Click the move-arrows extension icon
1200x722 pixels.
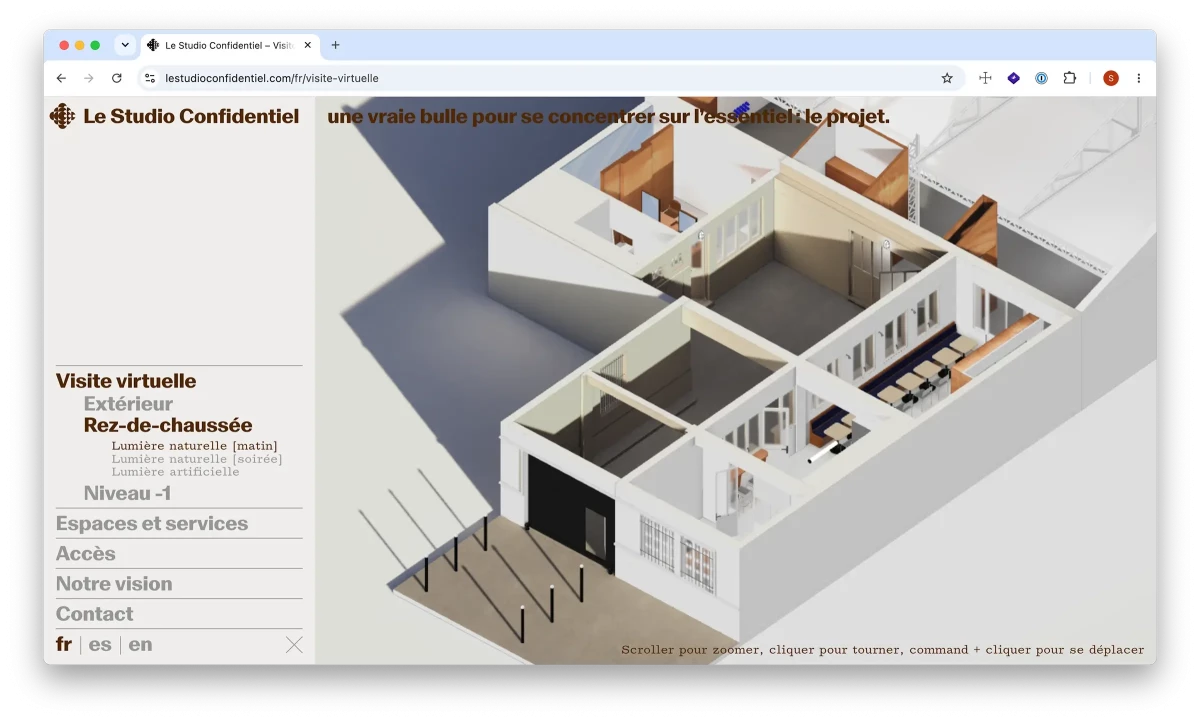tap(985, 78)
